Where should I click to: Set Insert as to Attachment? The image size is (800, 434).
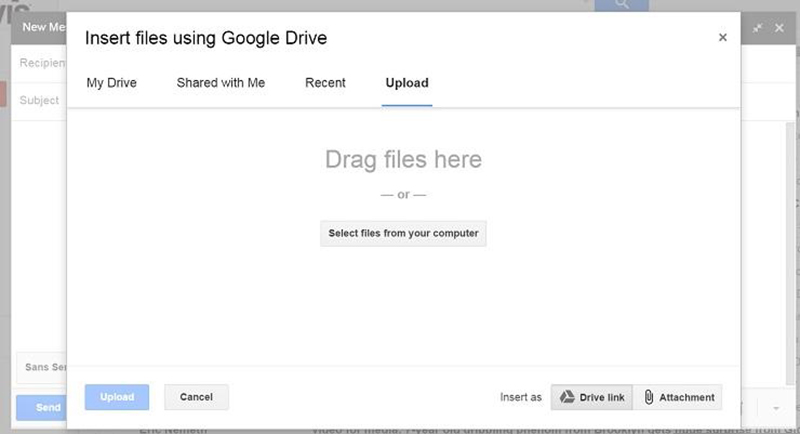pos(678,397)
